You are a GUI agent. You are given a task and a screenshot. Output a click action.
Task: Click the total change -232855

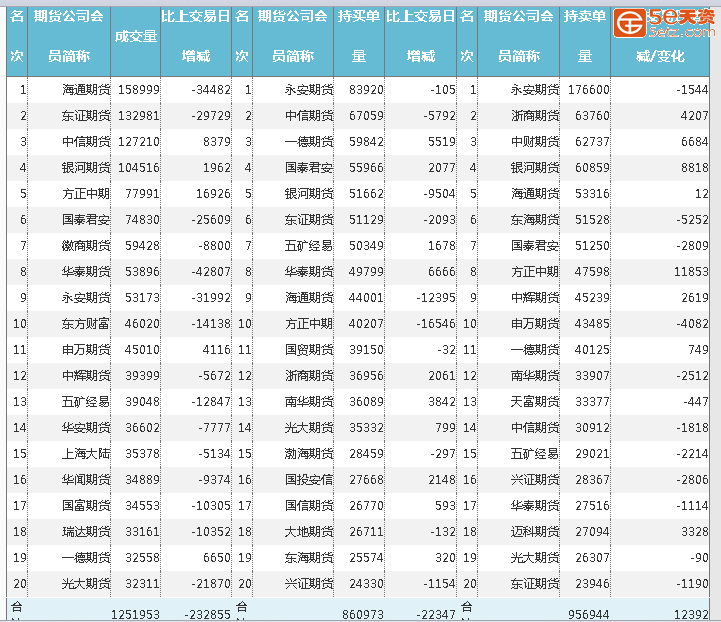pyautogui.click(x=207, y=614)
